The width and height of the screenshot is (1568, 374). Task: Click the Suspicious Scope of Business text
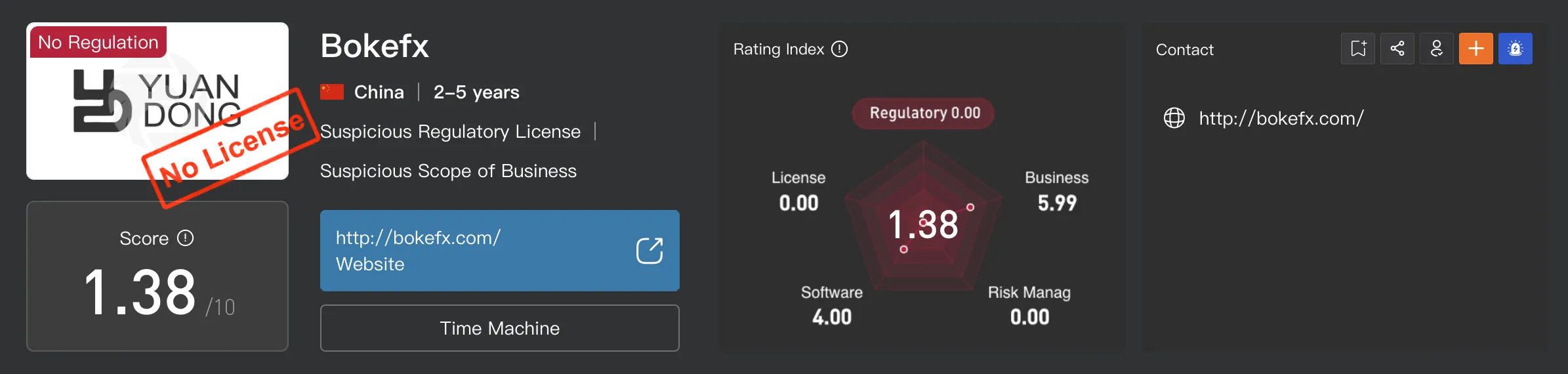pos(449,171)
